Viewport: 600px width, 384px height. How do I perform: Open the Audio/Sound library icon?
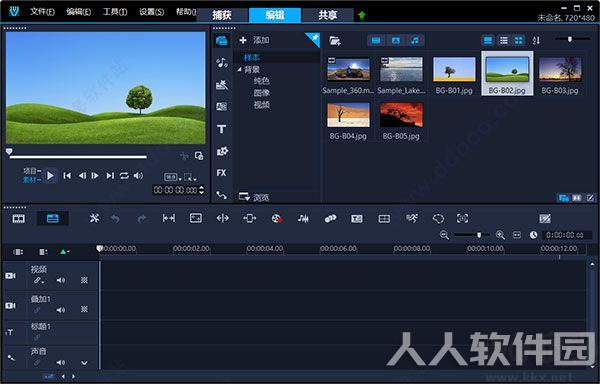click(x=222, y=63)
